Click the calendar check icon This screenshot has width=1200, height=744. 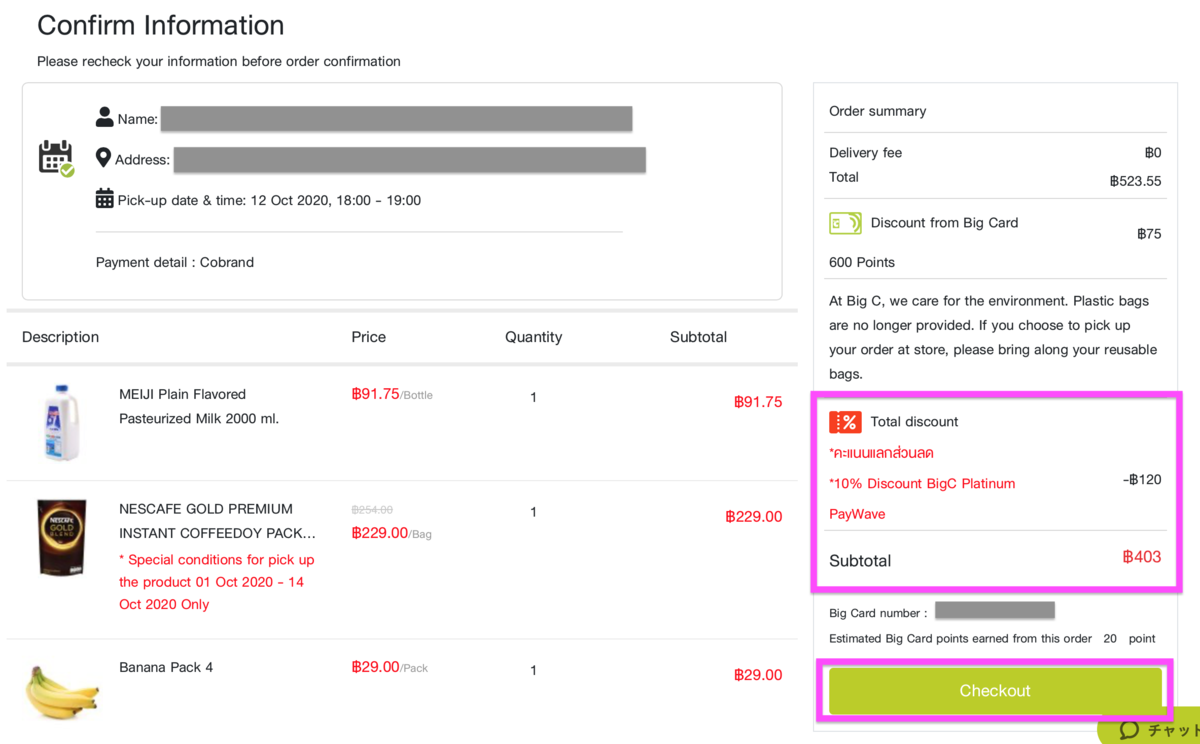coord(56,159)
